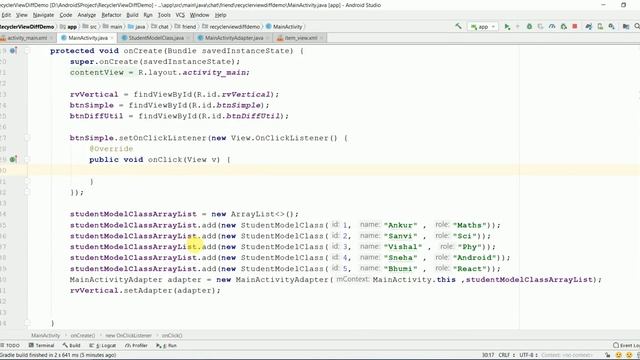
Task: Click the Search Everywhere magnifier icon
Action: coord(637,27)
